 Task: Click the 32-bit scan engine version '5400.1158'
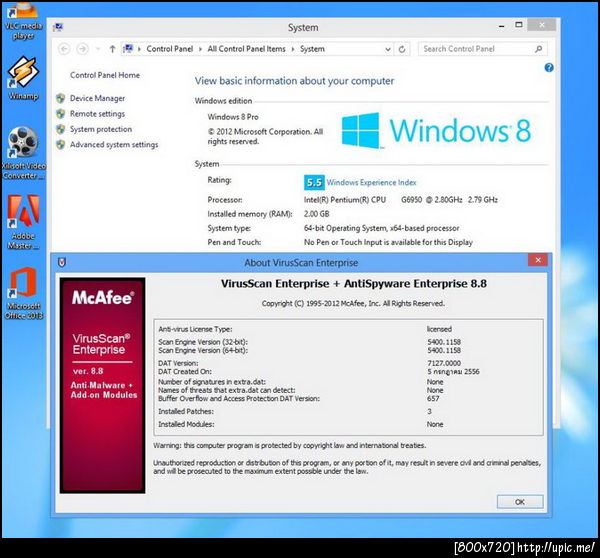click(x=444, y=342)
